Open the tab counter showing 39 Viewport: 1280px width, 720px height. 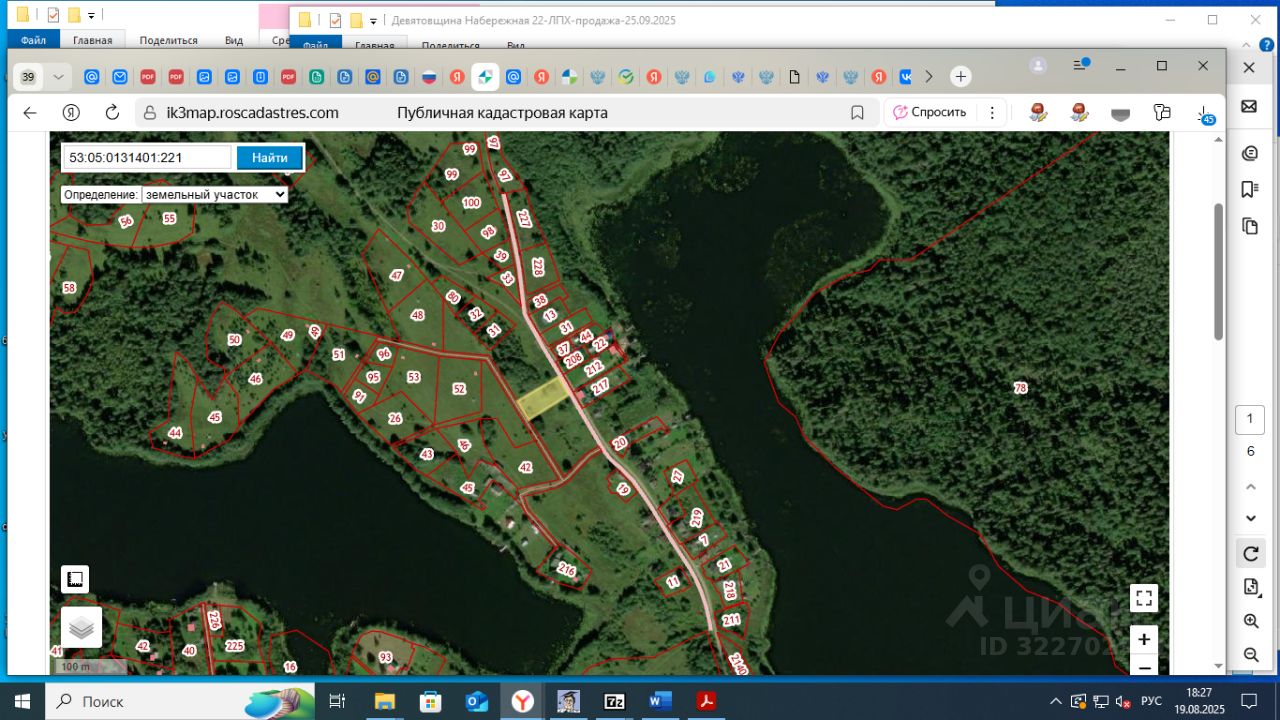(x=28, y=77)
